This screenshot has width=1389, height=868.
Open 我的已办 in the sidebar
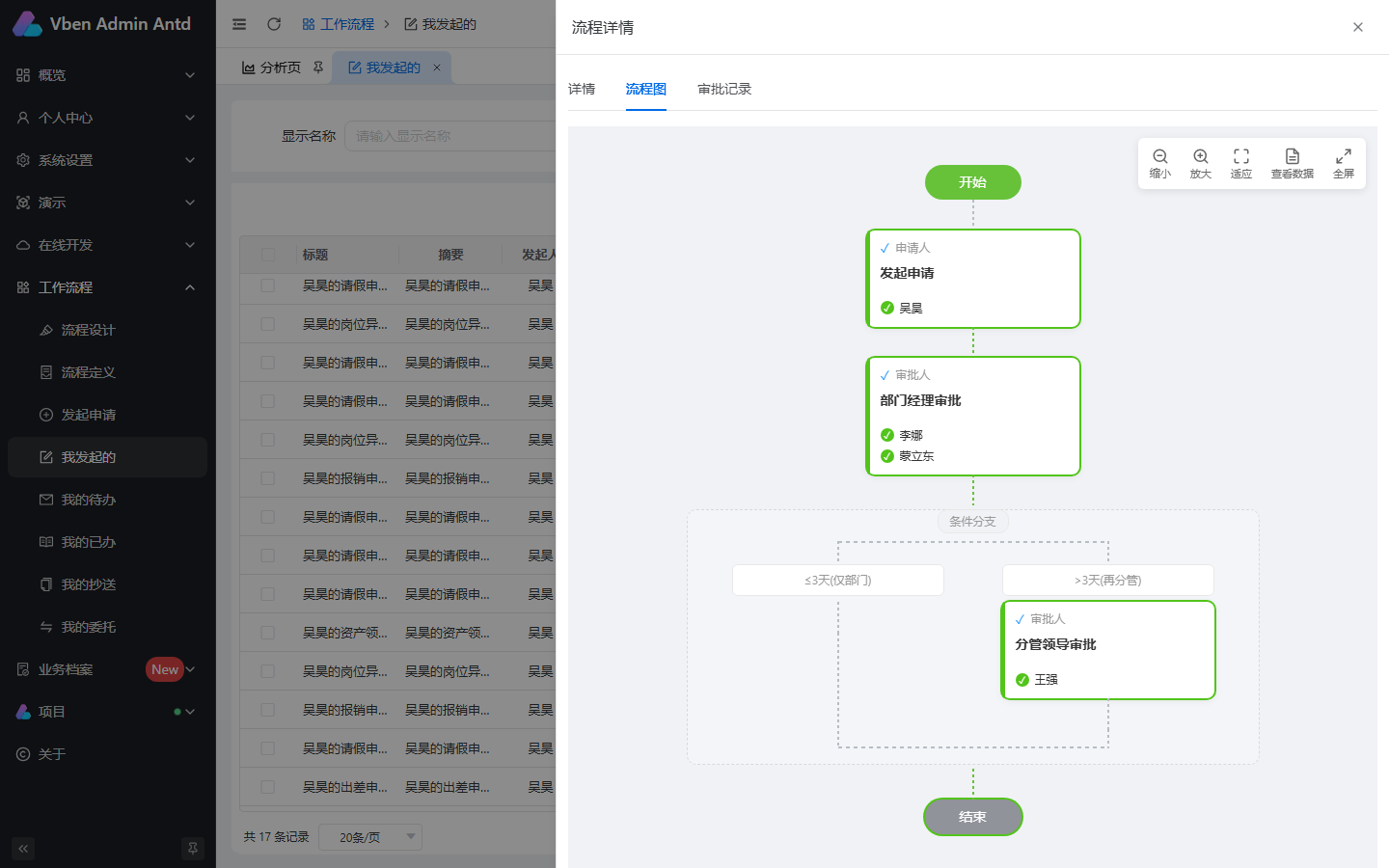[107, 542]
